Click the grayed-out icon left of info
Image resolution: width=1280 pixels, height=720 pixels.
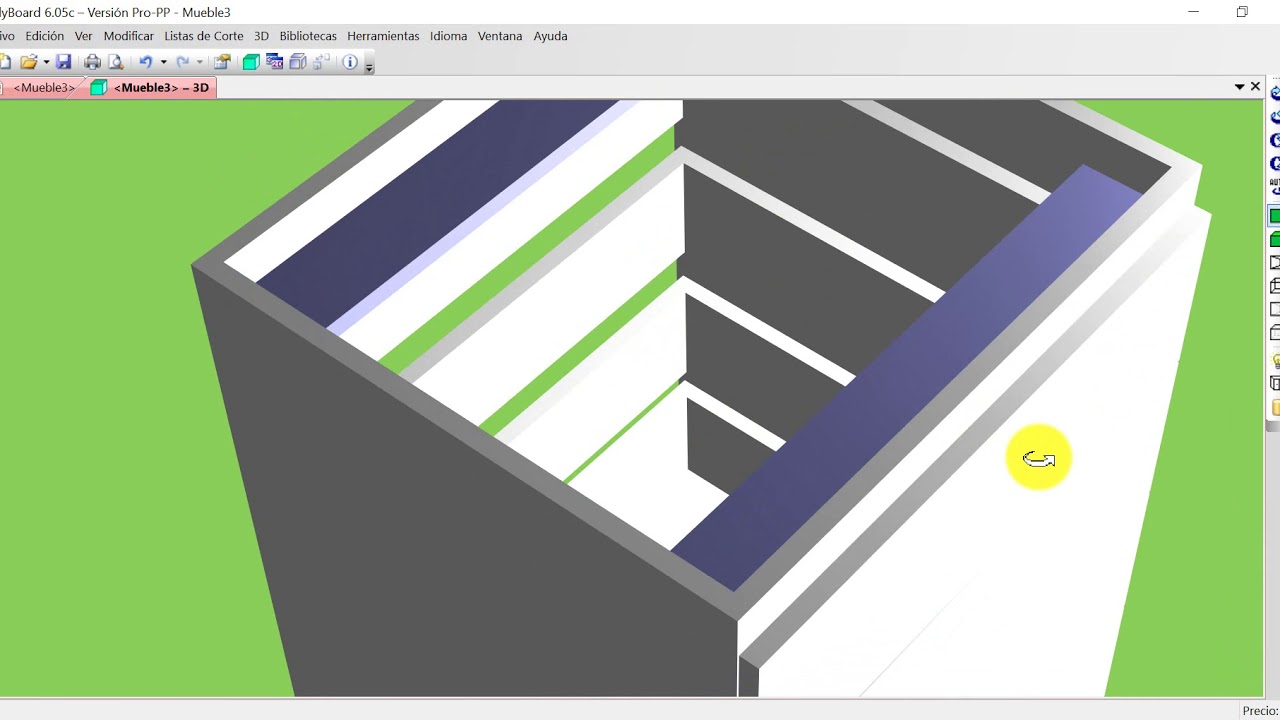pyautogui.click(x=321, y=62)
